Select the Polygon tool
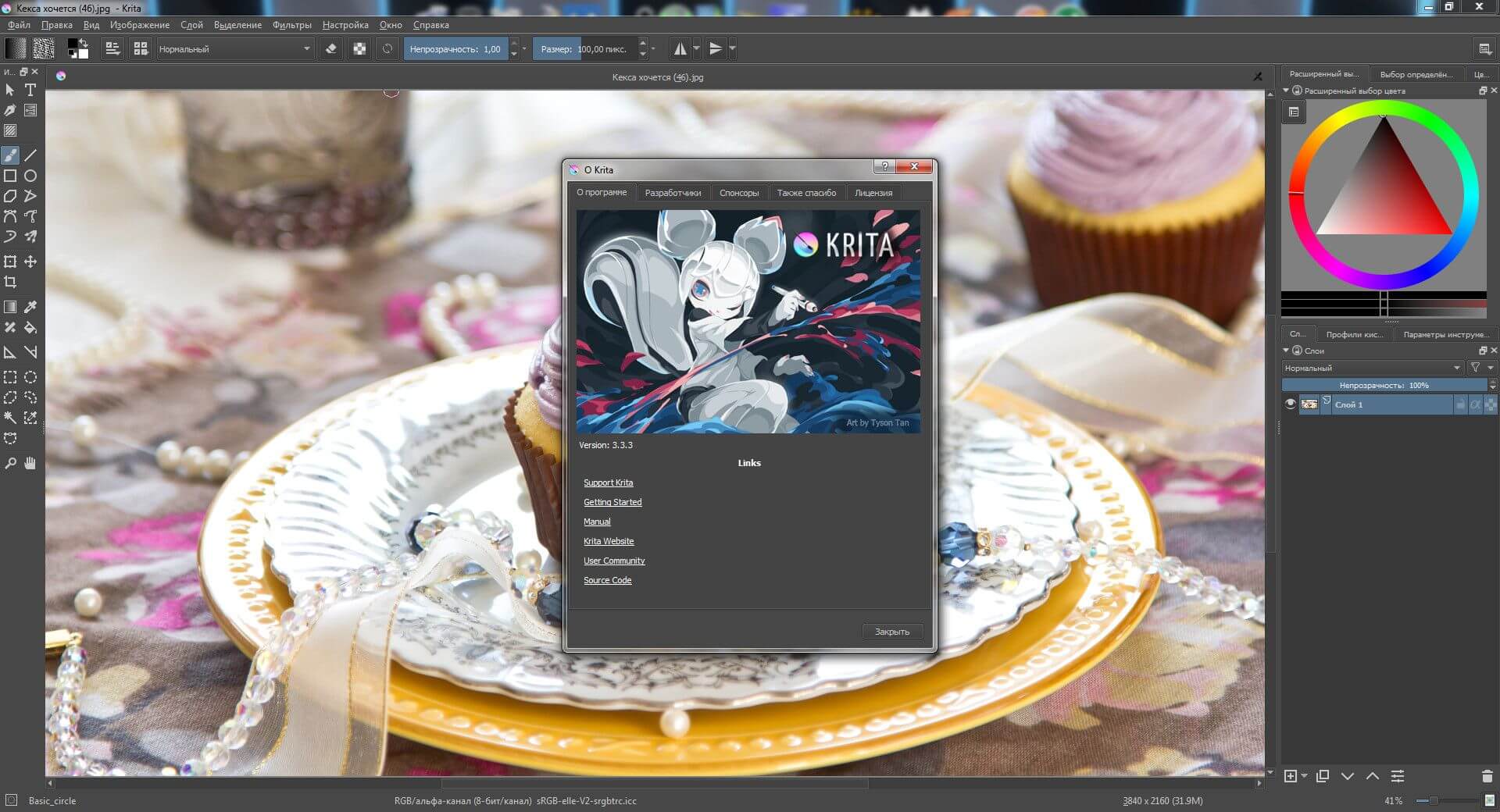Image resolution: width=1500 pixels, height=812 pixels. [10, 196]
